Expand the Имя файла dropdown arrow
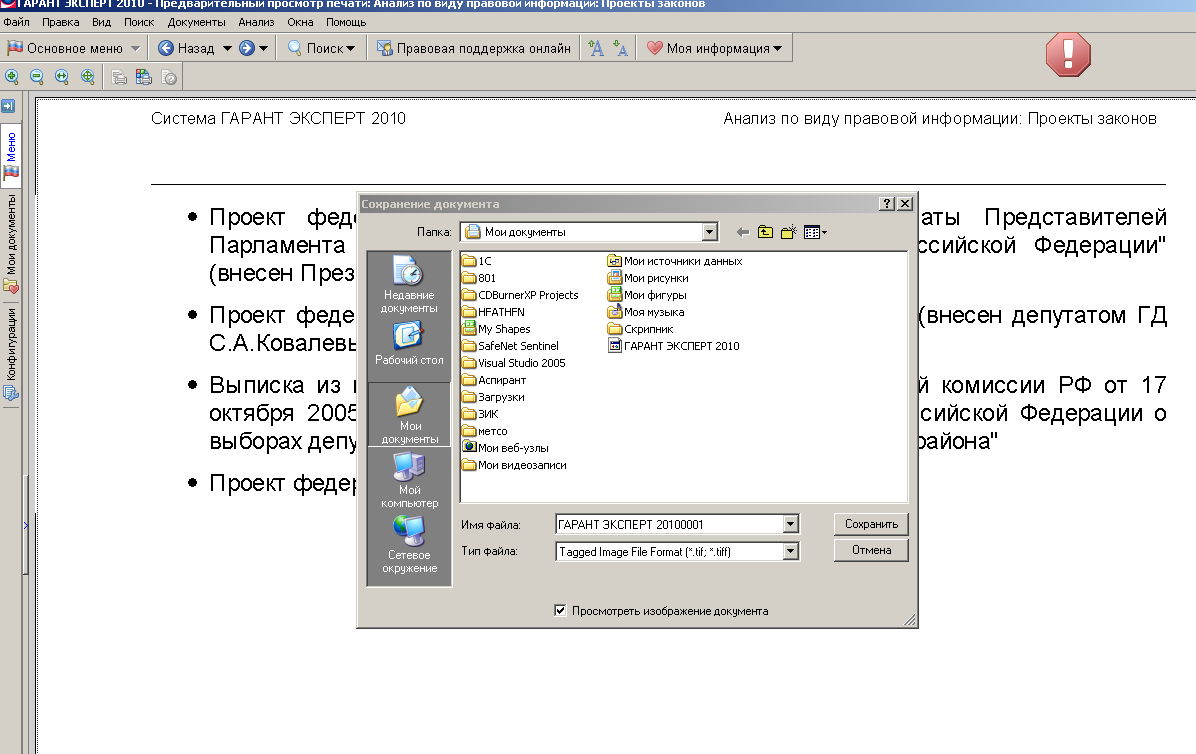The height and width of the screenshot is (754, 1196). pyautogui.click(x=790, y=524)
